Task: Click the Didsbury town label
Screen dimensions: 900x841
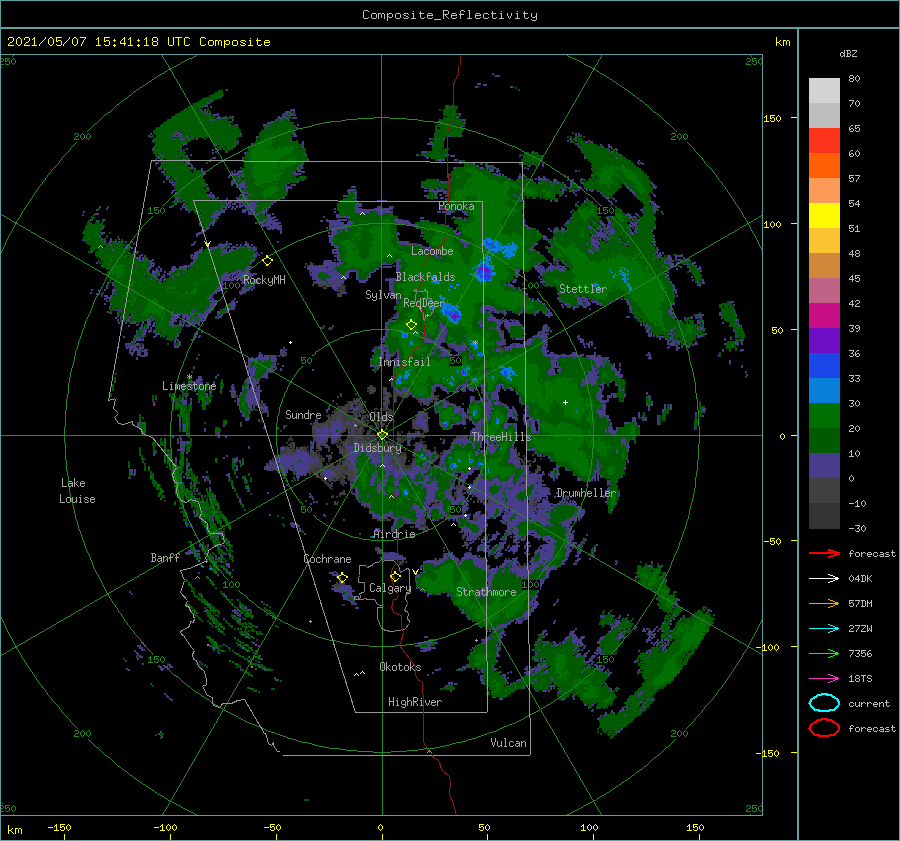Action: tap(378, 448)
